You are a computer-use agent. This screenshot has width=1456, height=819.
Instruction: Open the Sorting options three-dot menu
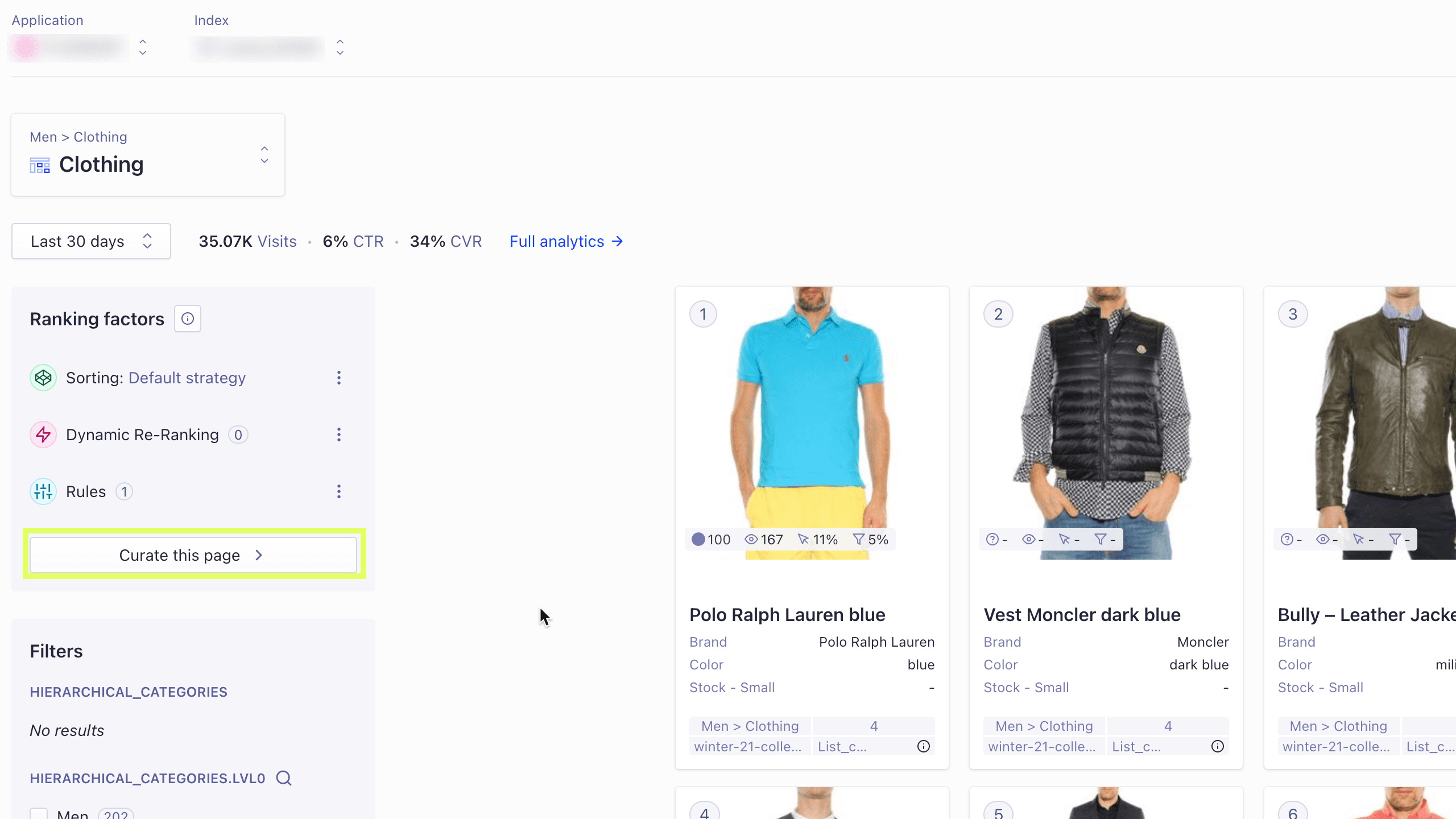tap(339, 378)
